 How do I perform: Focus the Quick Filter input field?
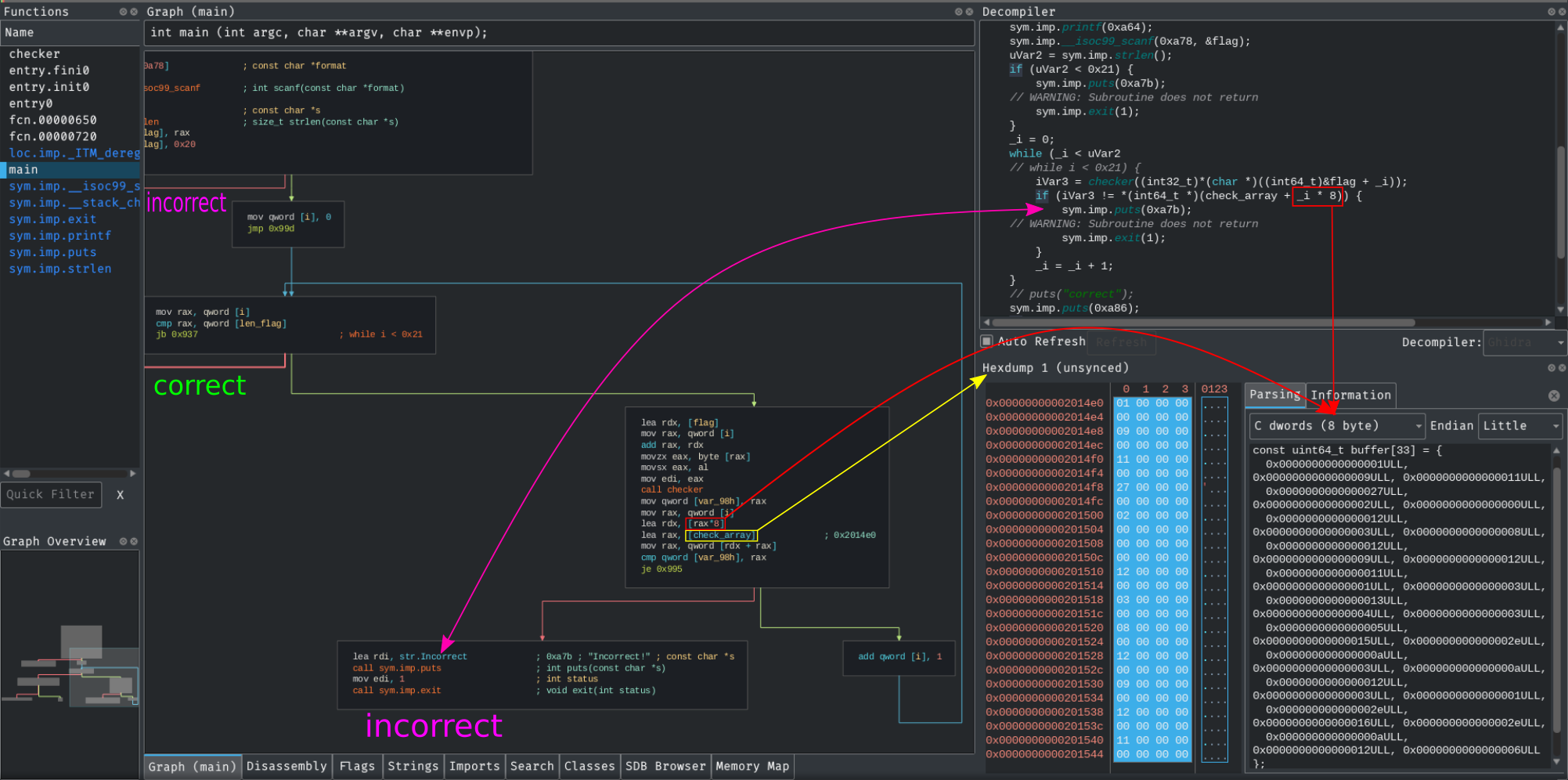pos(51,495)
